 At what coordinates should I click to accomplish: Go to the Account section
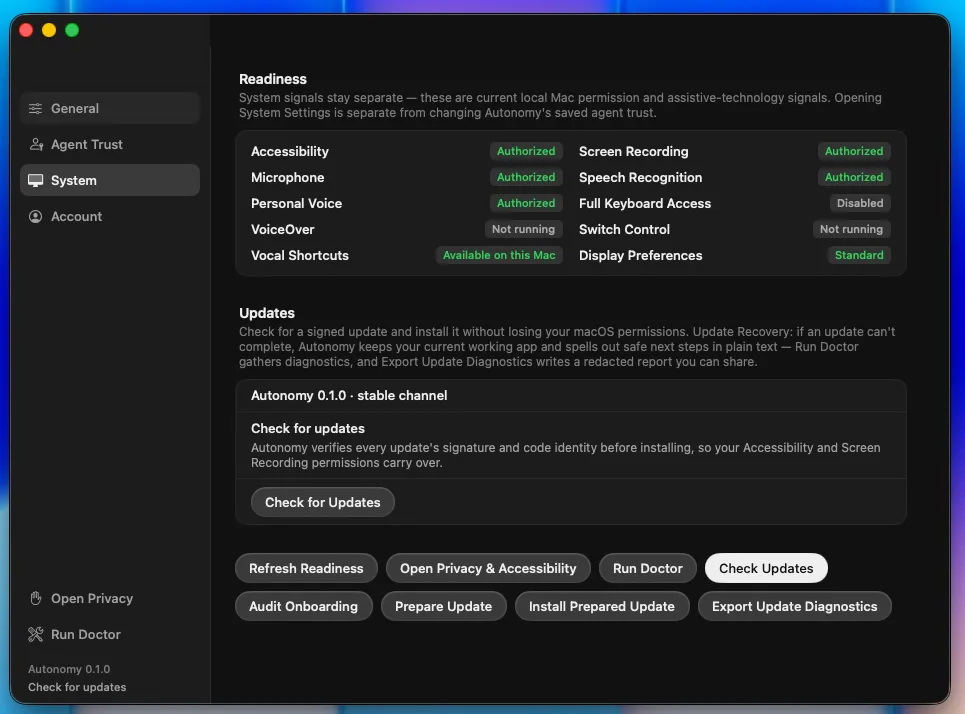pyautogui.click(x=110, y=217)
